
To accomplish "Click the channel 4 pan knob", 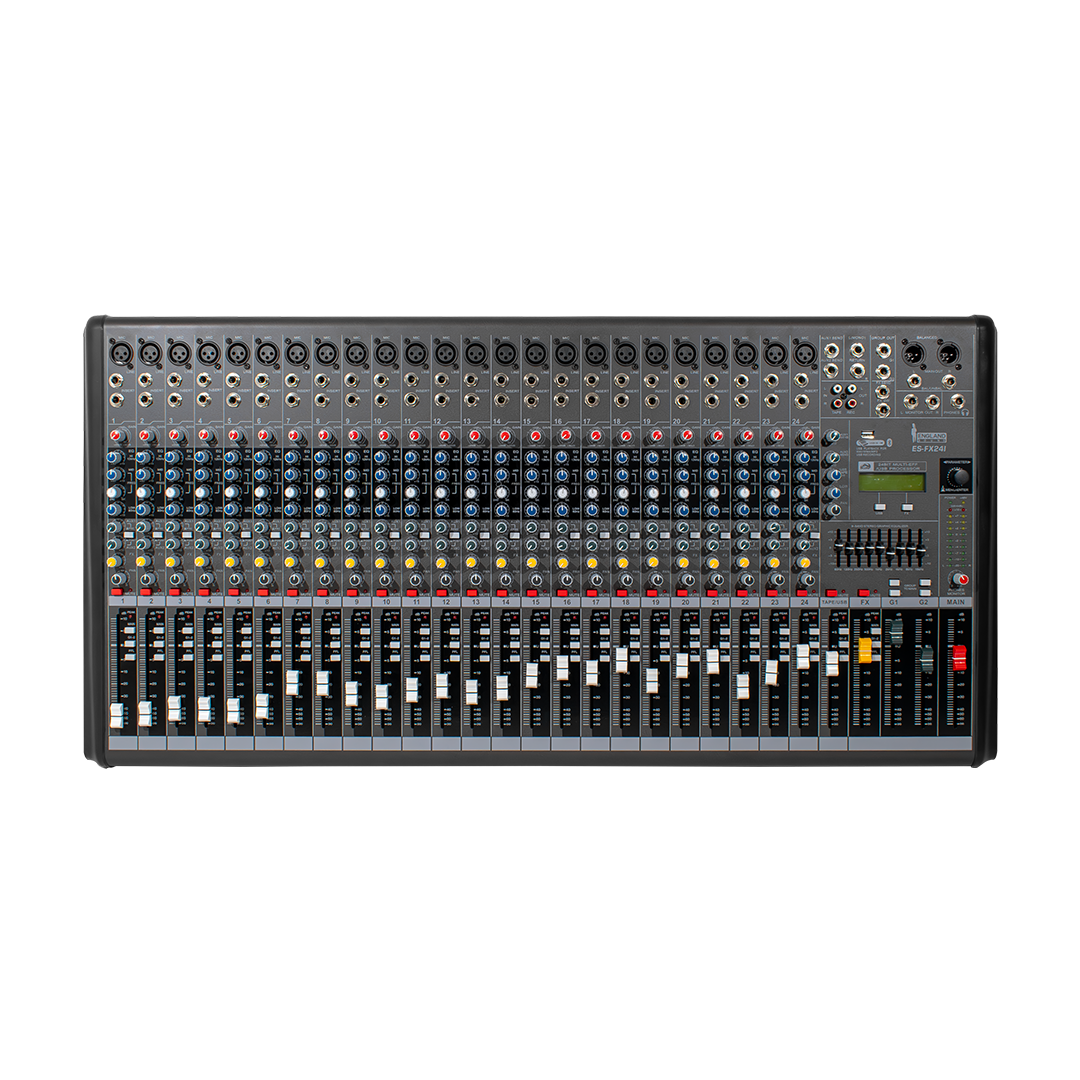I will 206,579.
